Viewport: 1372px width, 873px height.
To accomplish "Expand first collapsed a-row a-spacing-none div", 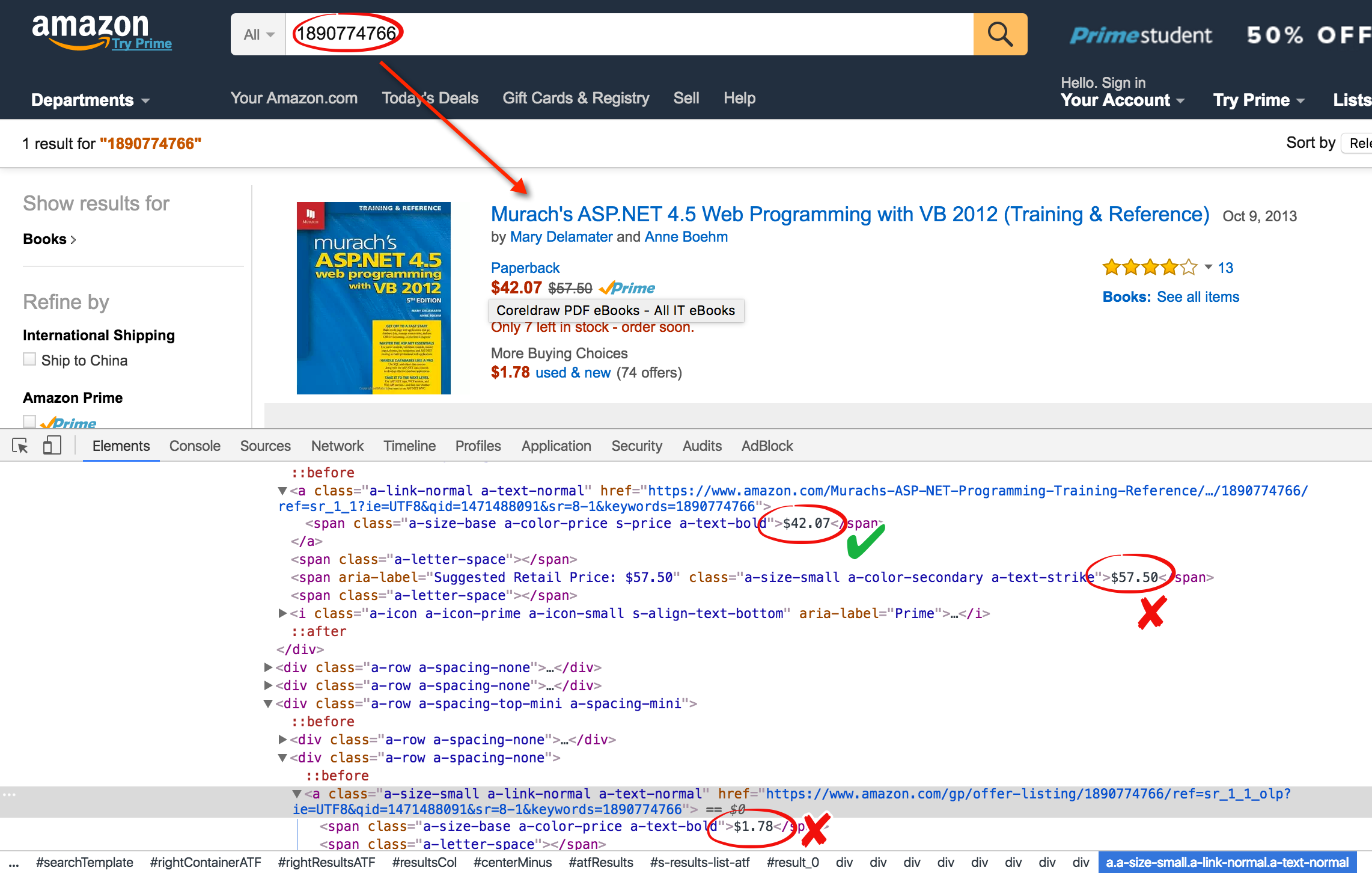I will (268, 667).
